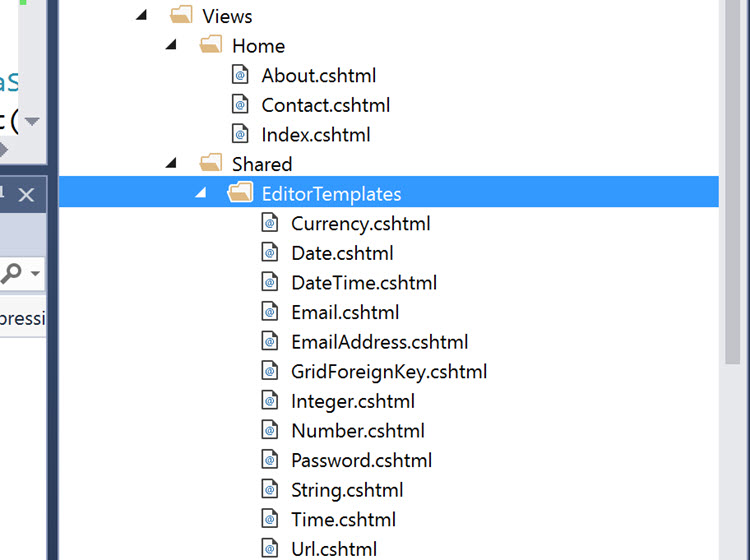
Task: Select Integer.cshtml file
Action: [353, 401]
